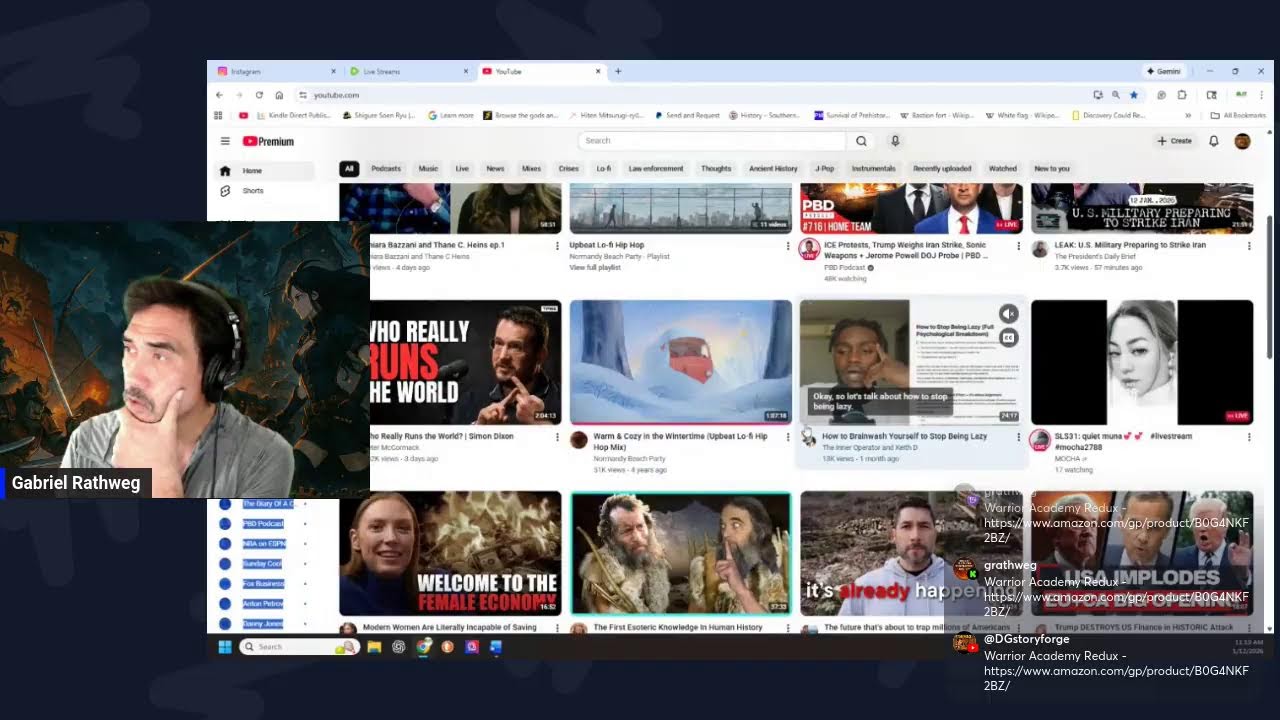The height and width of the screenshot is (720, 1280).
Task: Open the NBA on ESPN subscription
Action: [x=263, y=544]
